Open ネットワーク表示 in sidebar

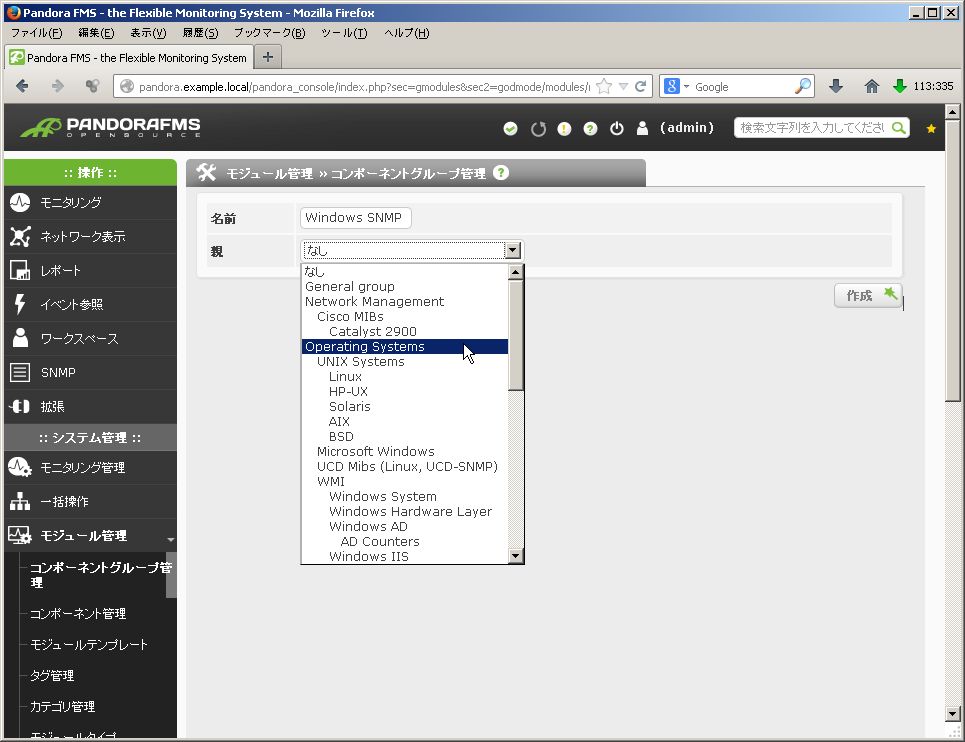(90, 236)
